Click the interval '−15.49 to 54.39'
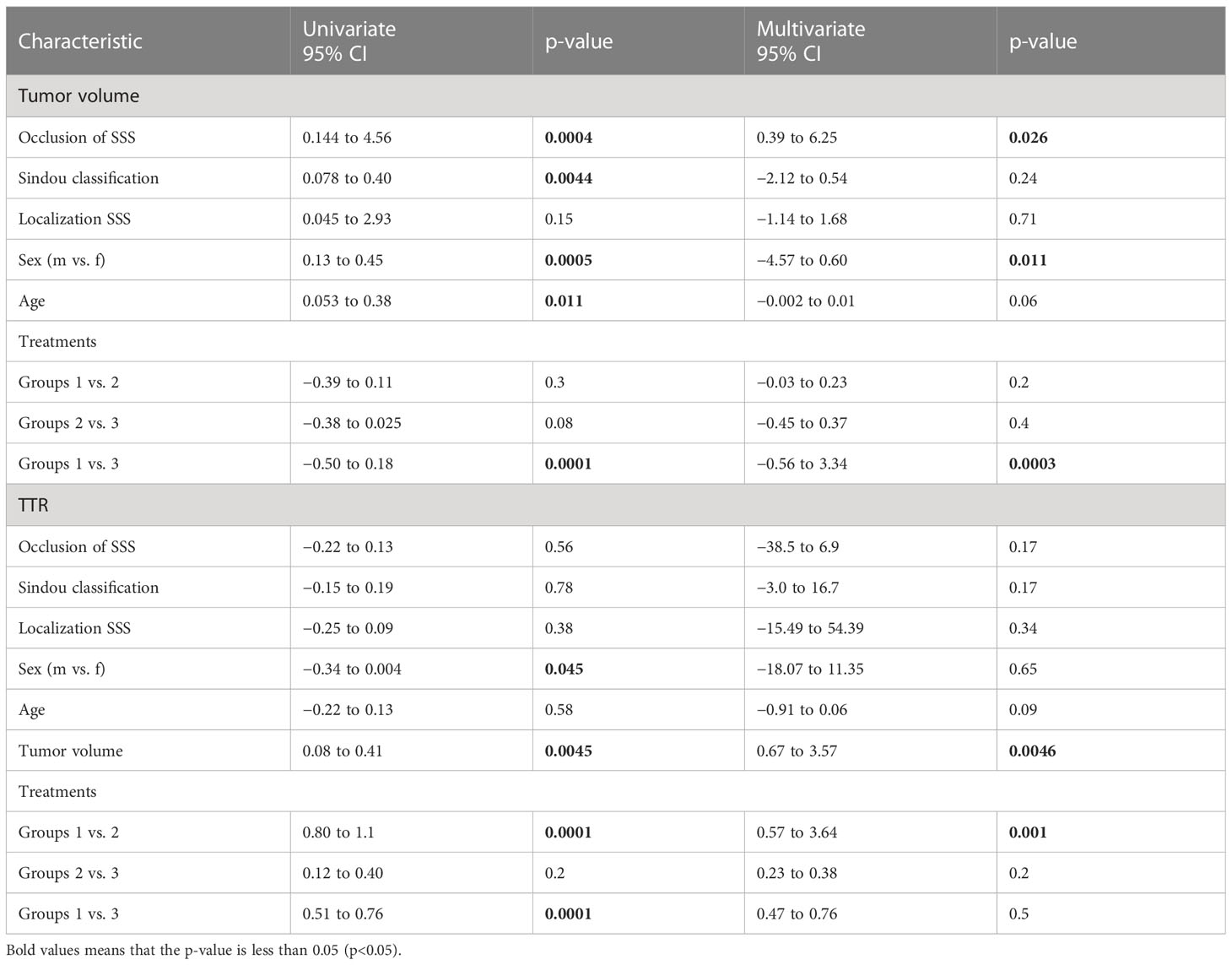The height and width of the screenshot is (965, 1232). 810,628
